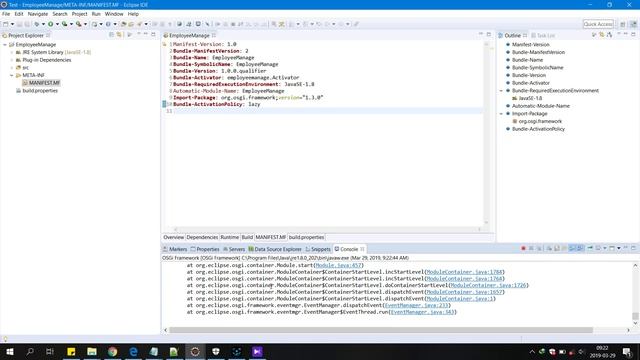Minimize the Console view panel
Image resolution: width=640 pixels, height=360 pixels.
[x=626, y=248]
